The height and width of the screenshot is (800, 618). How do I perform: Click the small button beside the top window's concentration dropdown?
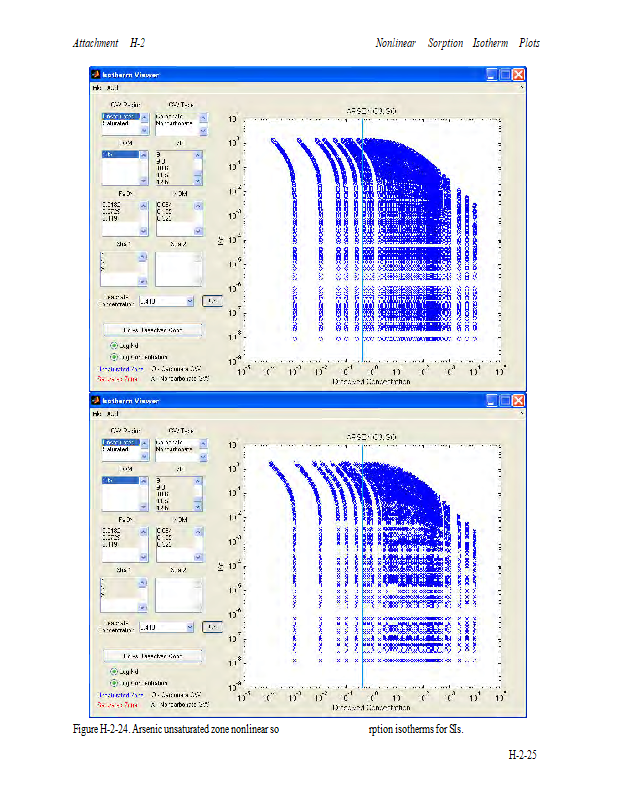click(211, 300)
